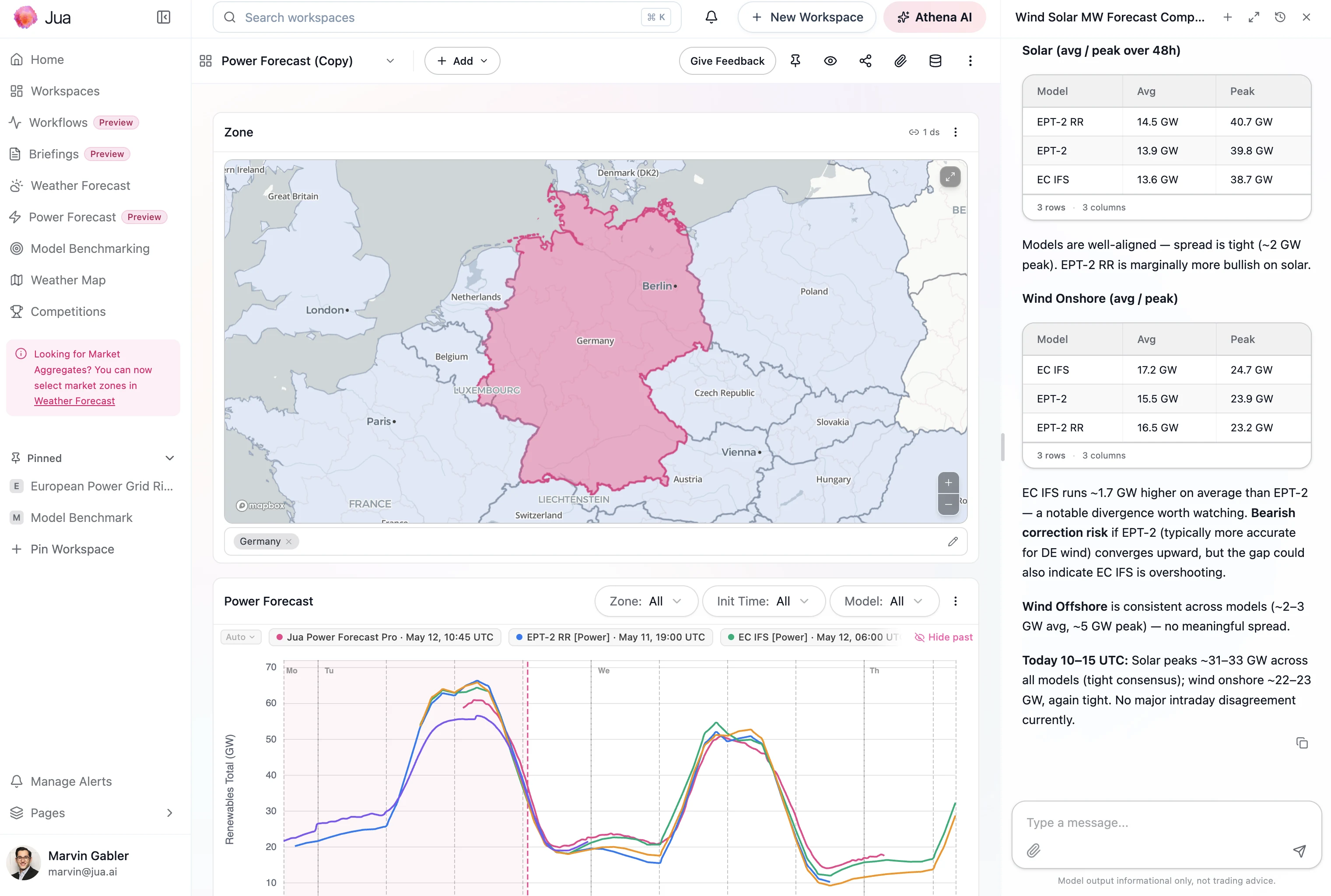The width and height of the screenshot is (1331, 896).
Task: Expand the map to fullscreen
Action: point(950,177)
